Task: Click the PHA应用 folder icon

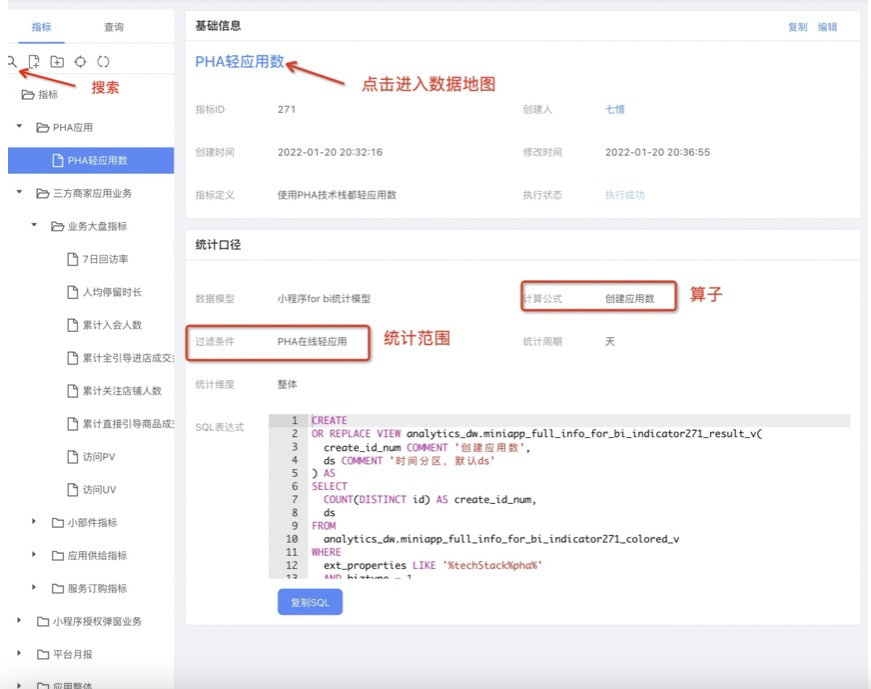Action: pos(42,128)
